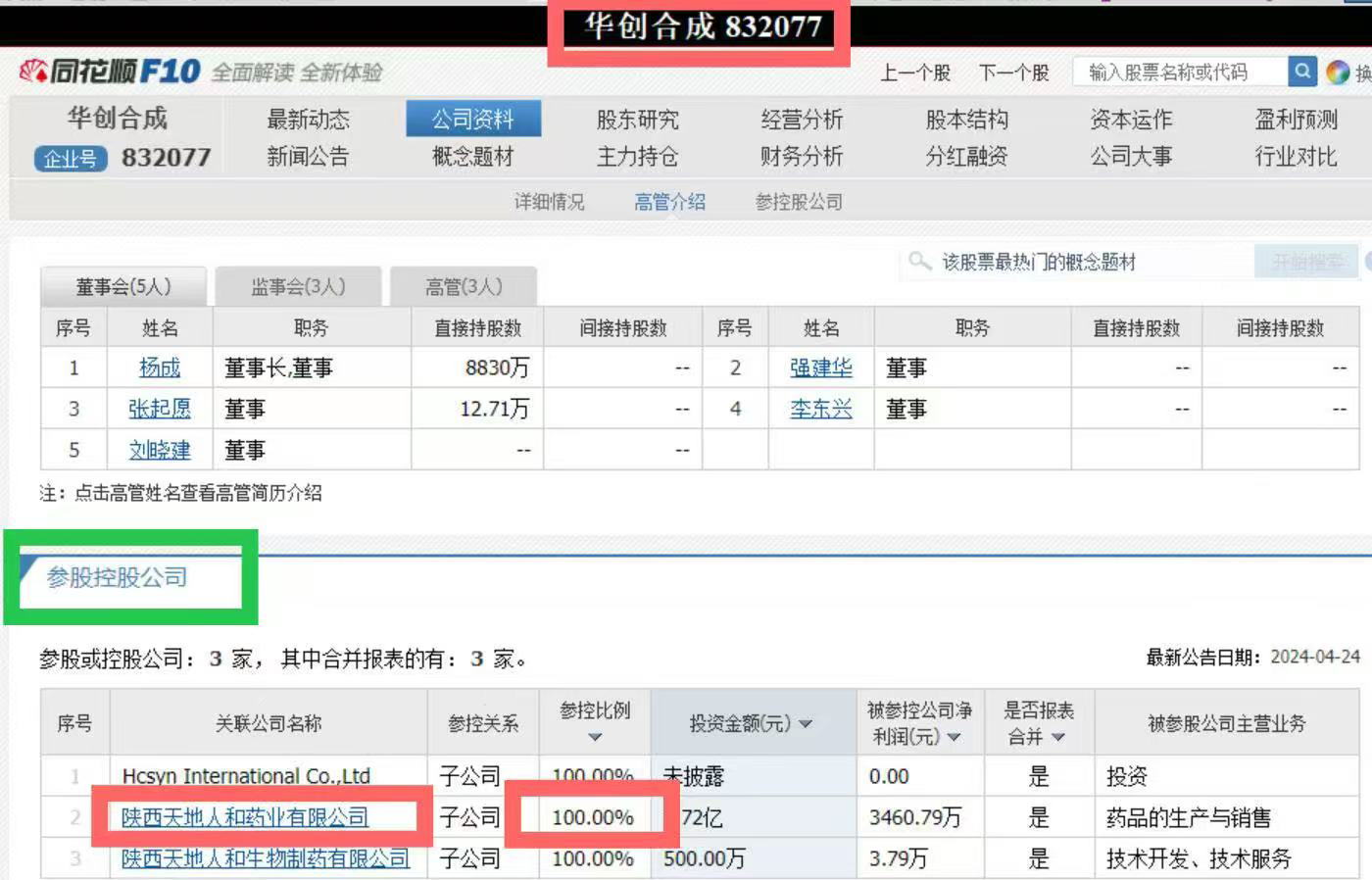
Task: Sort by 被参控公司净利润(元) dropdown arrow
Action: [x=954, y=737]
